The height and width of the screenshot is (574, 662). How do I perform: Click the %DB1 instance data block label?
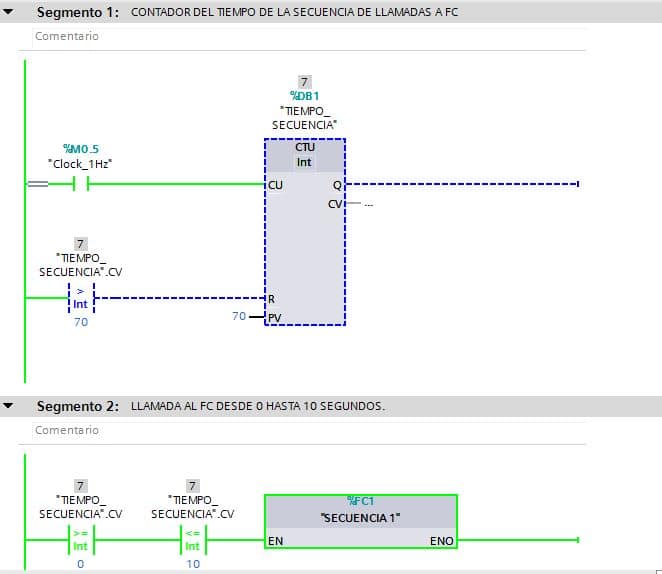pos(304,96)
